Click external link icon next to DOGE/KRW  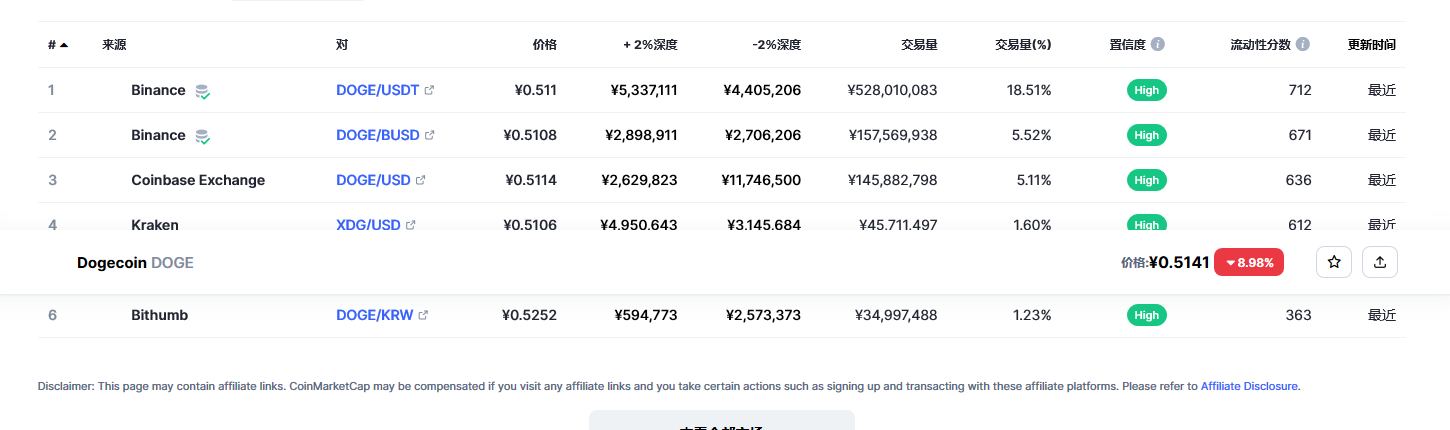pos(423,315)
